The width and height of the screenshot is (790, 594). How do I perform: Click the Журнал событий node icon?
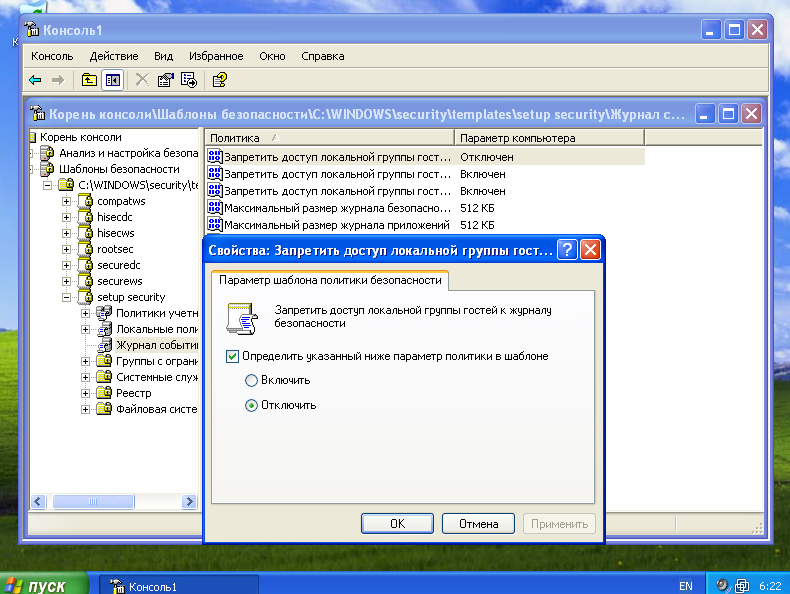pyautogui.click(x=104, y=345)
